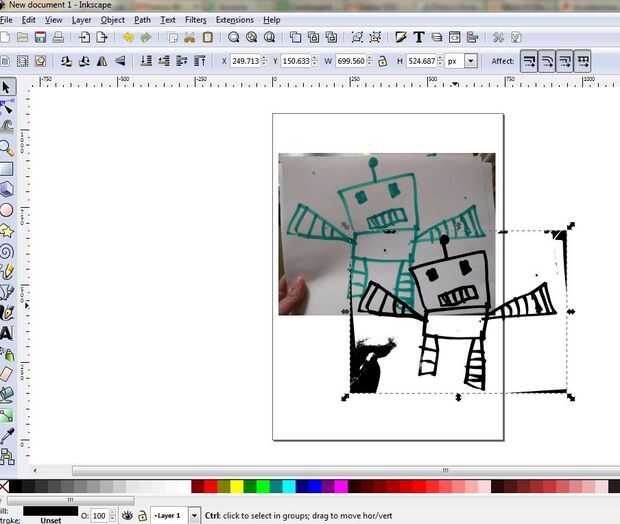Screen dimensions: 620x524
Task: Select the Tweak tool
Action: point(6,127)
